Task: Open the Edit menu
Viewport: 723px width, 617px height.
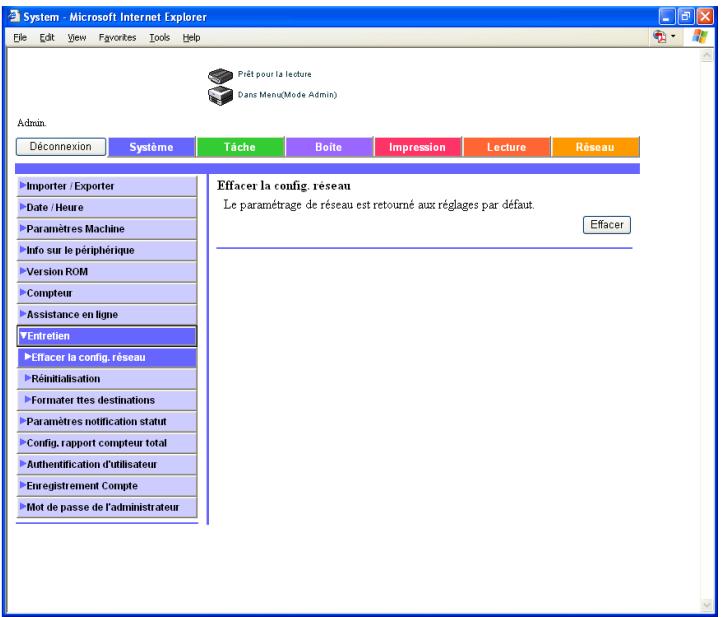Action: 47,37
